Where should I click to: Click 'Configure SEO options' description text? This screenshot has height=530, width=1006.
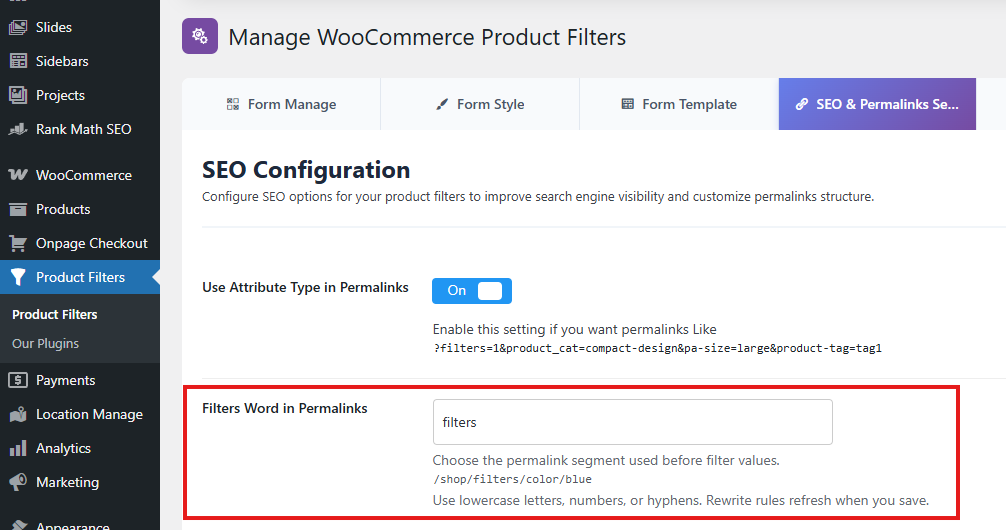point(538,196)
